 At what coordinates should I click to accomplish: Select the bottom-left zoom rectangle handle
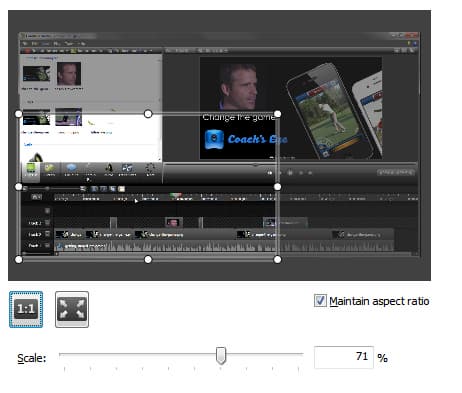19,259
